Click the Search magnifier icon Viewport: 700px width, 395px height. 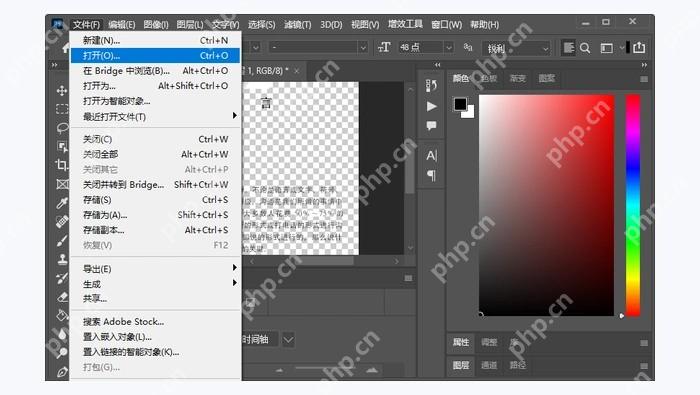tap(585, 48)
